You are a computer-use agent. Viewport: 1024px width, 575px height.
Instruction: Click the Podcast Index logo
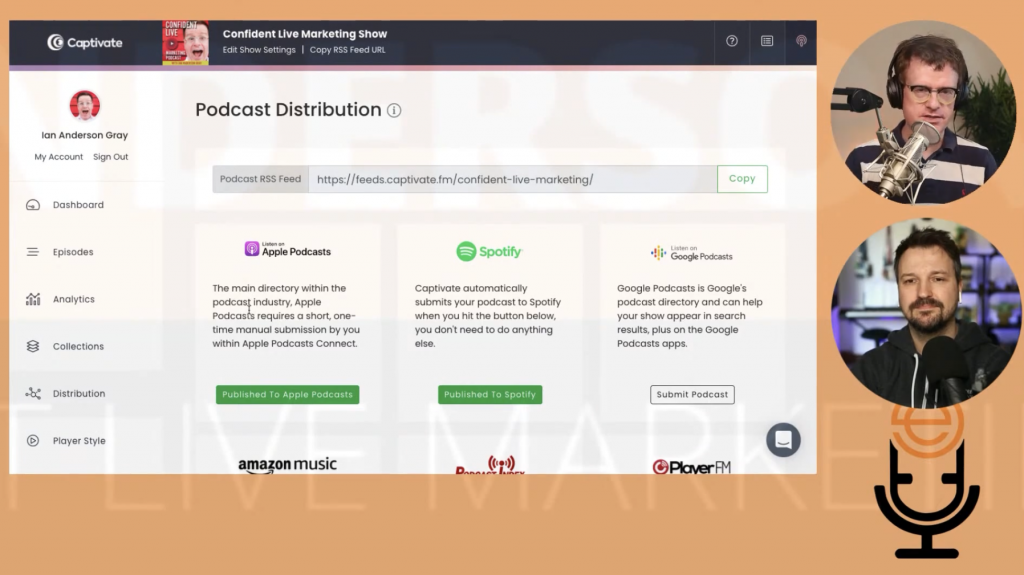[490, 465]
